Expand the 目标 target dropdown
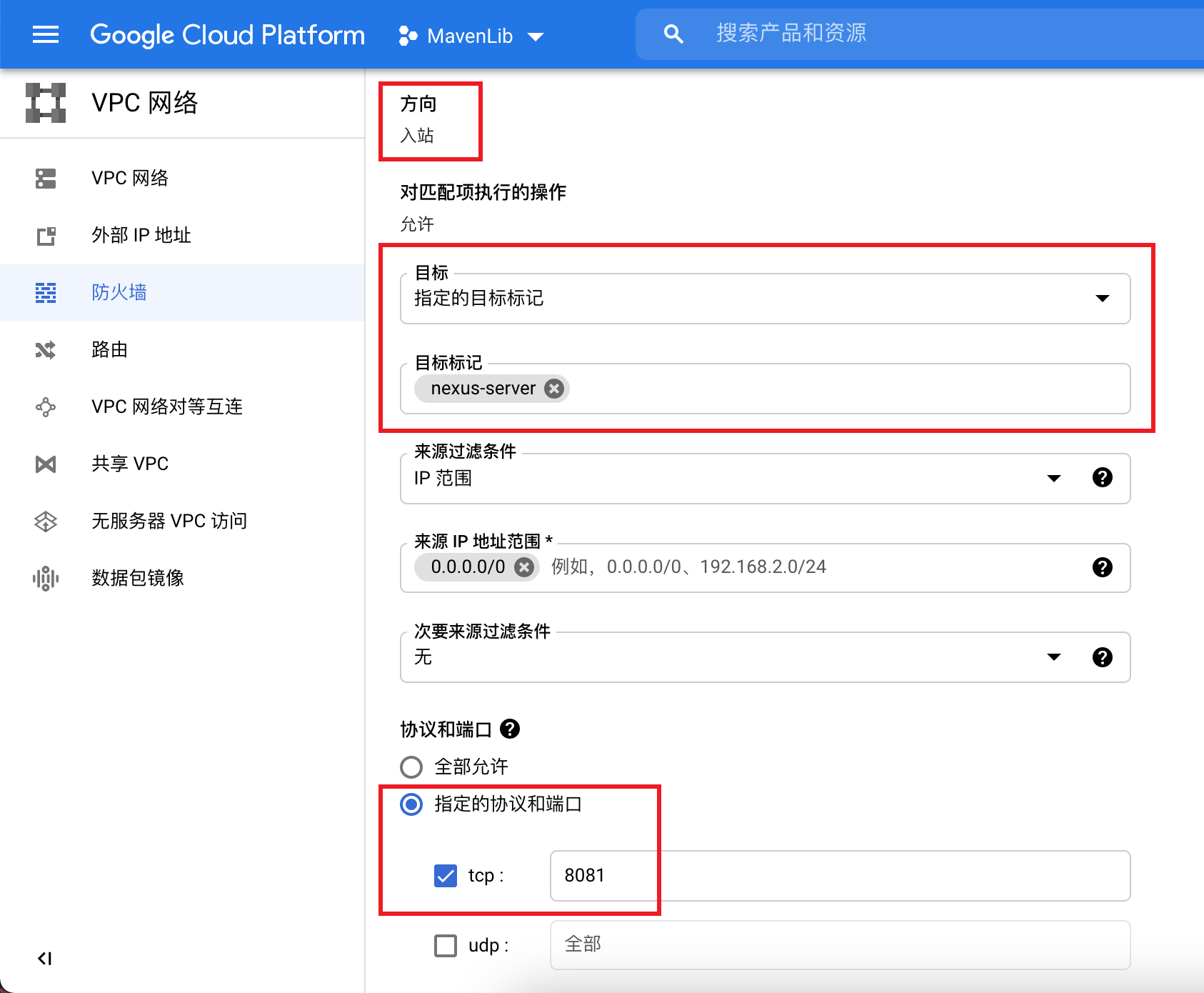The height and width of the screenshot is (993, 1204). (x=765, y=299)
